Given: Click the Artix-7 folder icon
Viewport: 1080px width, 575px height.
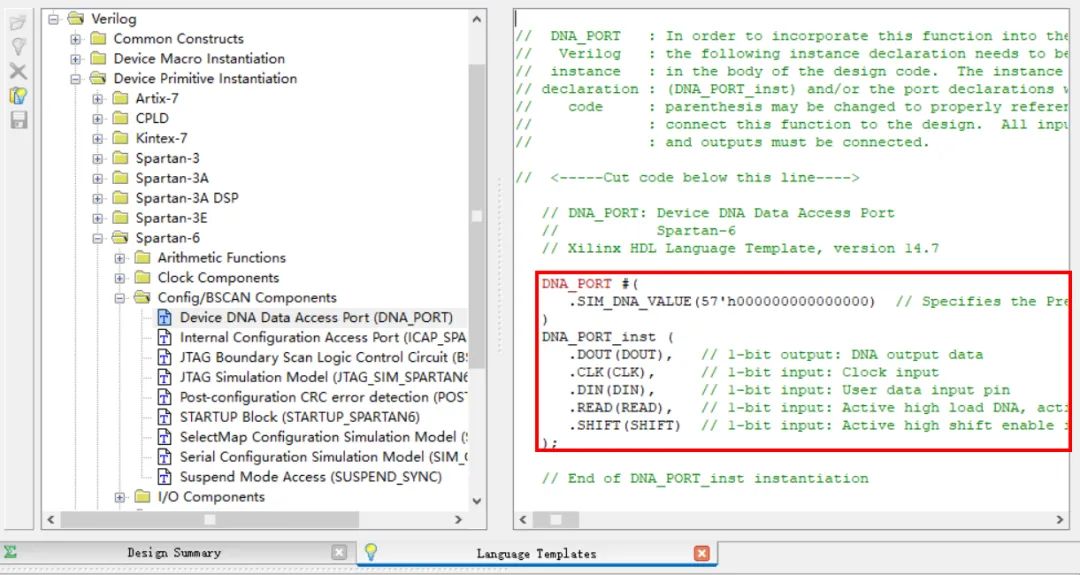Looking at the screenshot, I should [x=121, y=98].
